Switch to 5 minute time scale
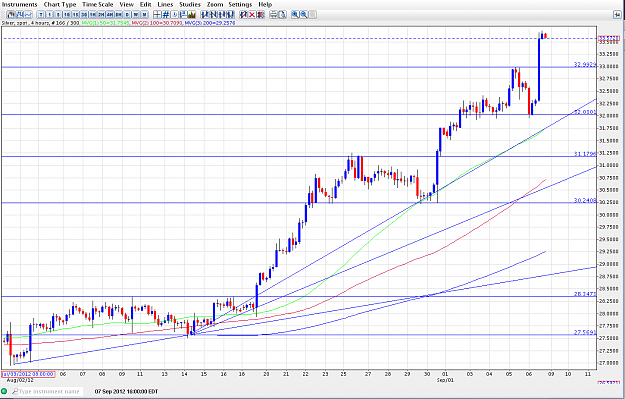 coord(58,15)
